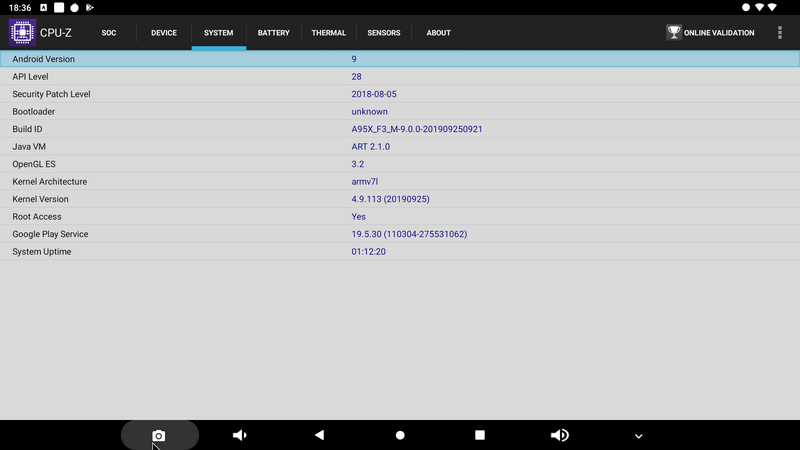Select the SYSTEM tab
This screenshot has height=450, width=800.
pos(219,33)
